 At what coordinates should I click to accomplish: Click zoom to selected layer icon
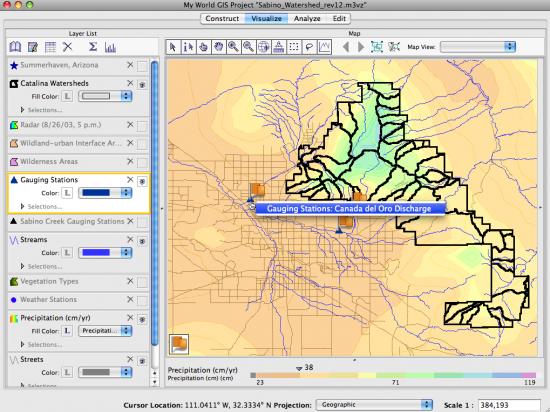tap(377, 47)
